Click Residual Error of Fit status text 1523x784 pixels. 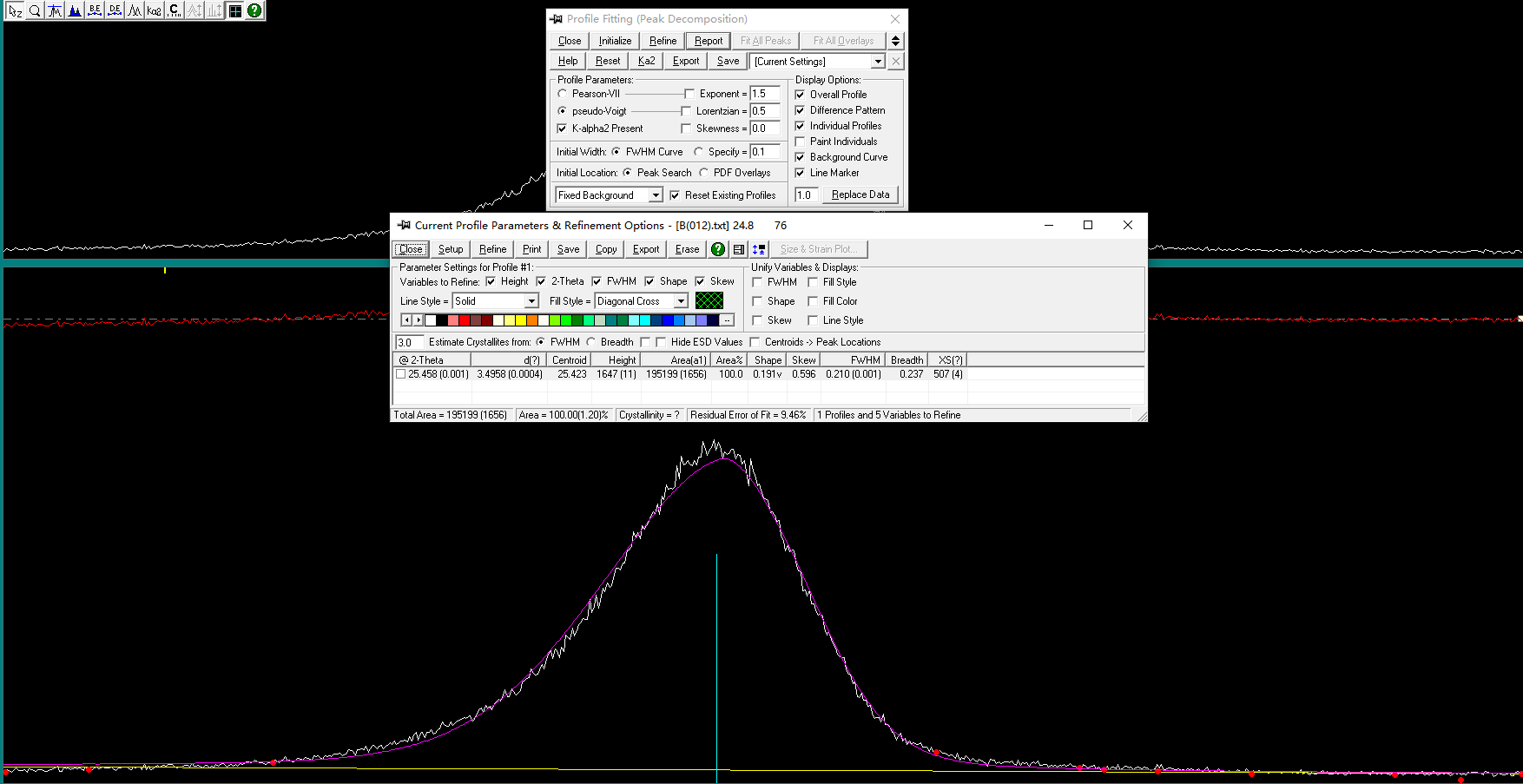coord(748,415)
